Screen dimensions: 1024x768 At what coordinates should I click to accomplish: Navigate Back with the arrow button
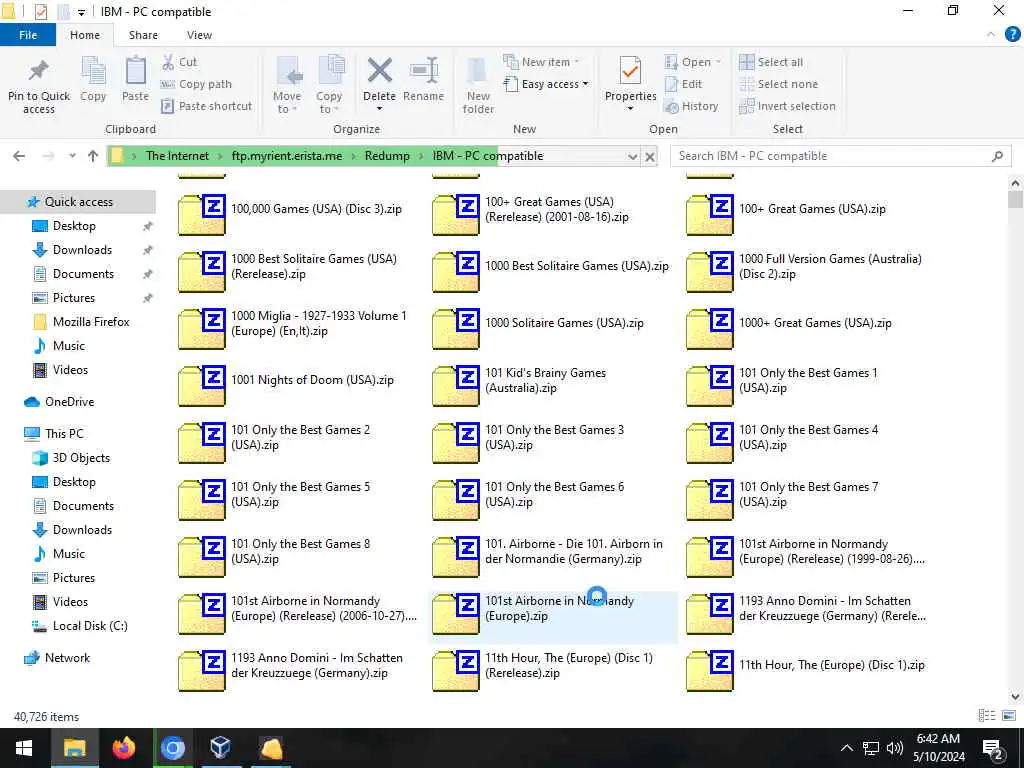19,156
